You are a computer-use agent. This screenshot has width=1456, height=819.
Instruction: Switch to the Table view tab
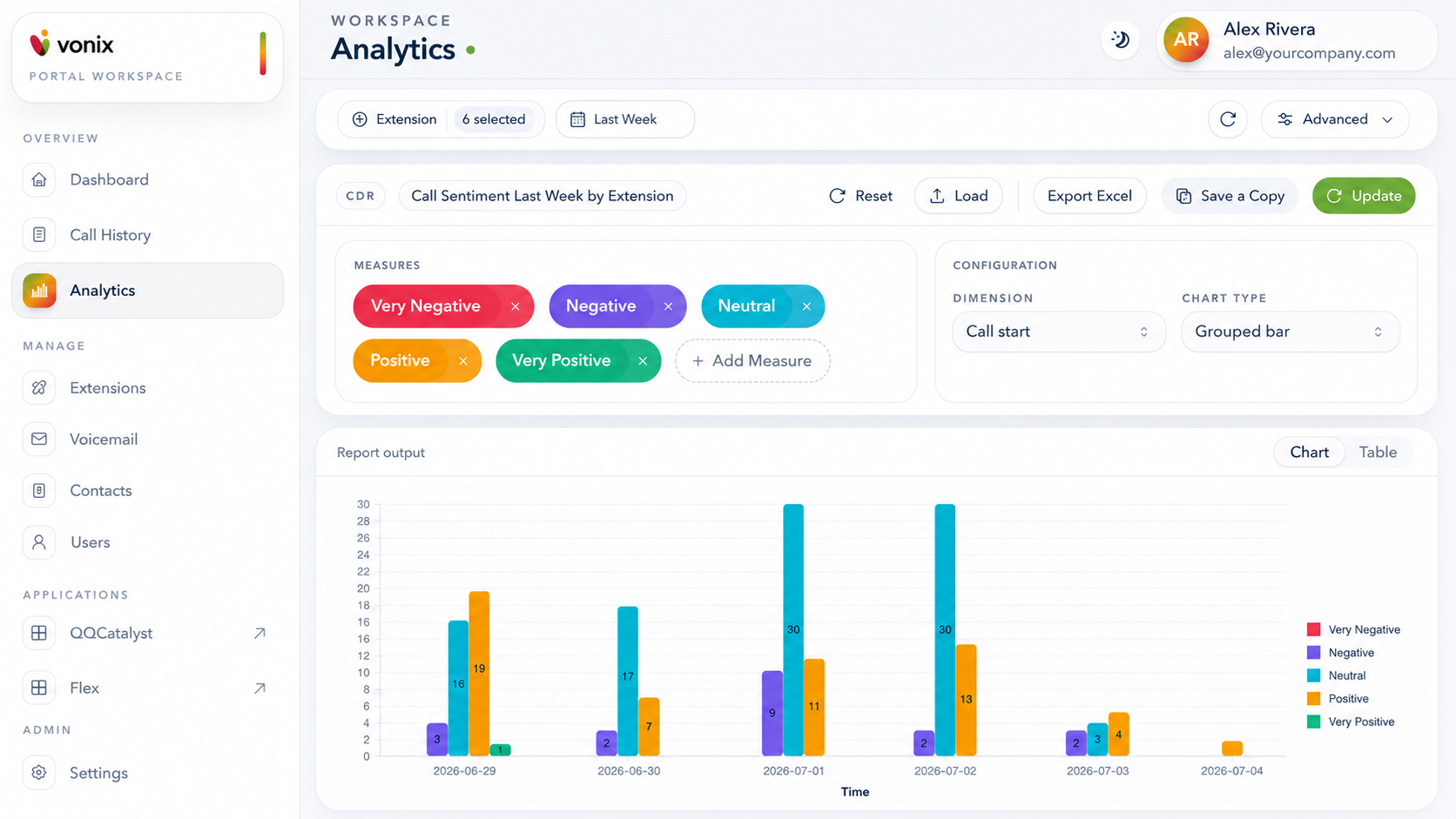[x=1378, y=453]
